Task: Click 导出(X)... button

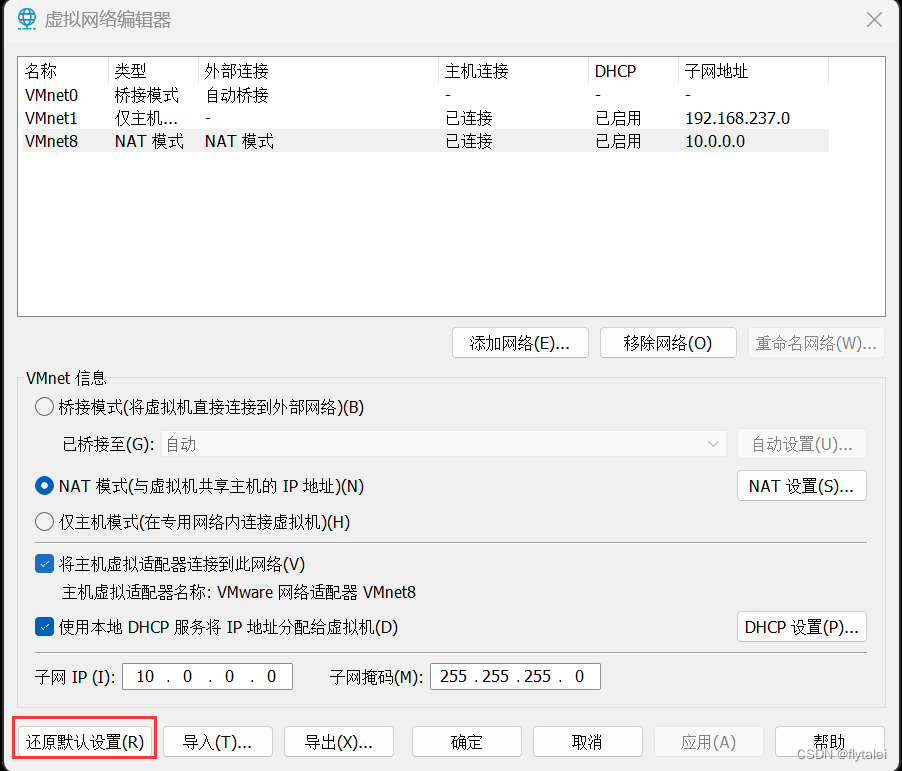Action: pos(339,742)
